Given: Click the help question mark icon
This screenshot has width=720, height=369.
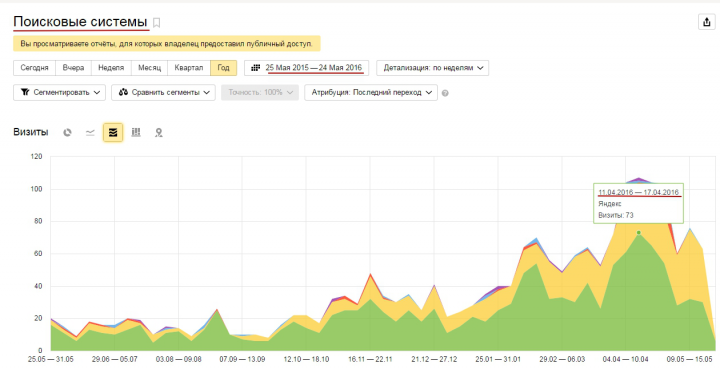Looking at the screenshot, I should [x=445, y=93].
